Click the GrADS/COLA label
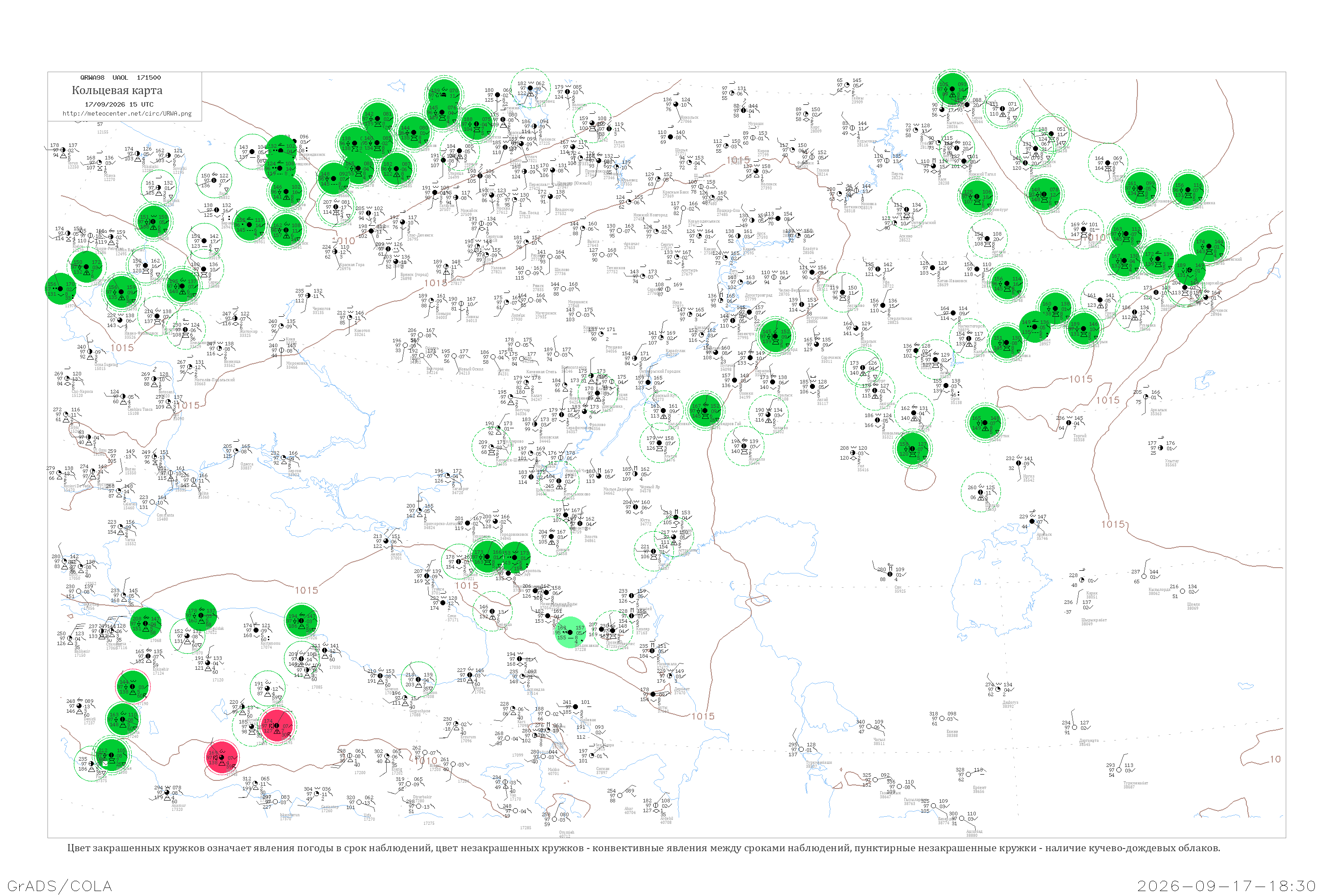This screenshot has width=1344, height=896. coord(59,886)
